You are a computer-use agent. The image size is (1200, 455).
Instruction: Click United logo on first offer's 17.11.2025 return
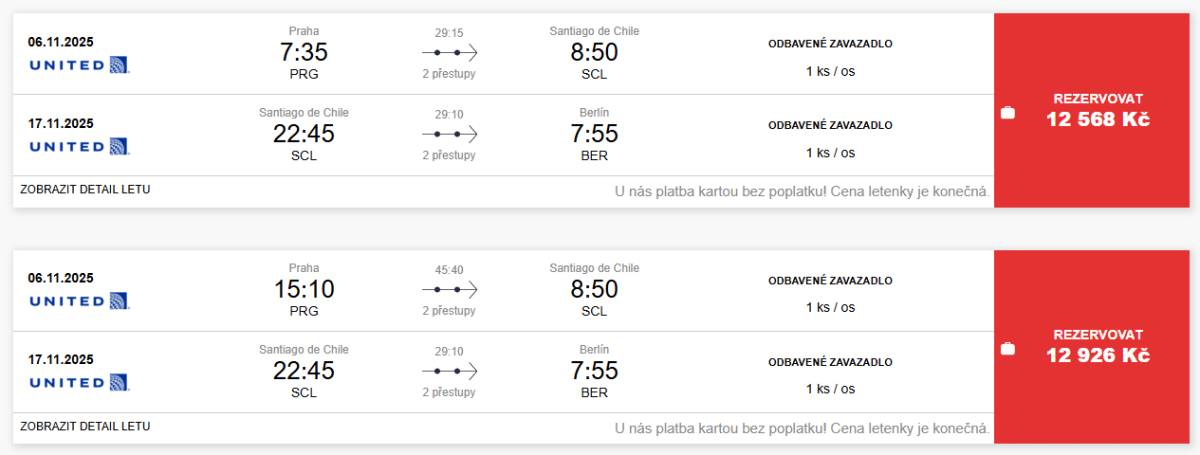click(79, 147)
